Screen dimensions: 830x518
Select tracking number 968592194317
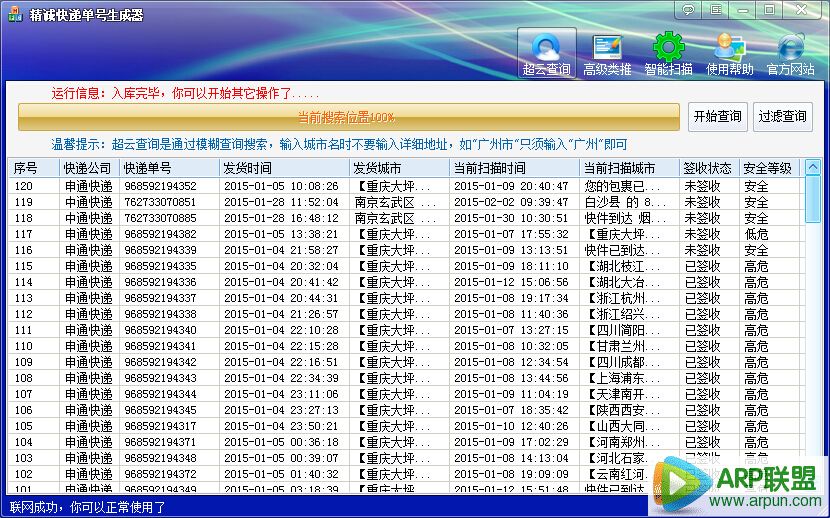[x=160, y=426]
